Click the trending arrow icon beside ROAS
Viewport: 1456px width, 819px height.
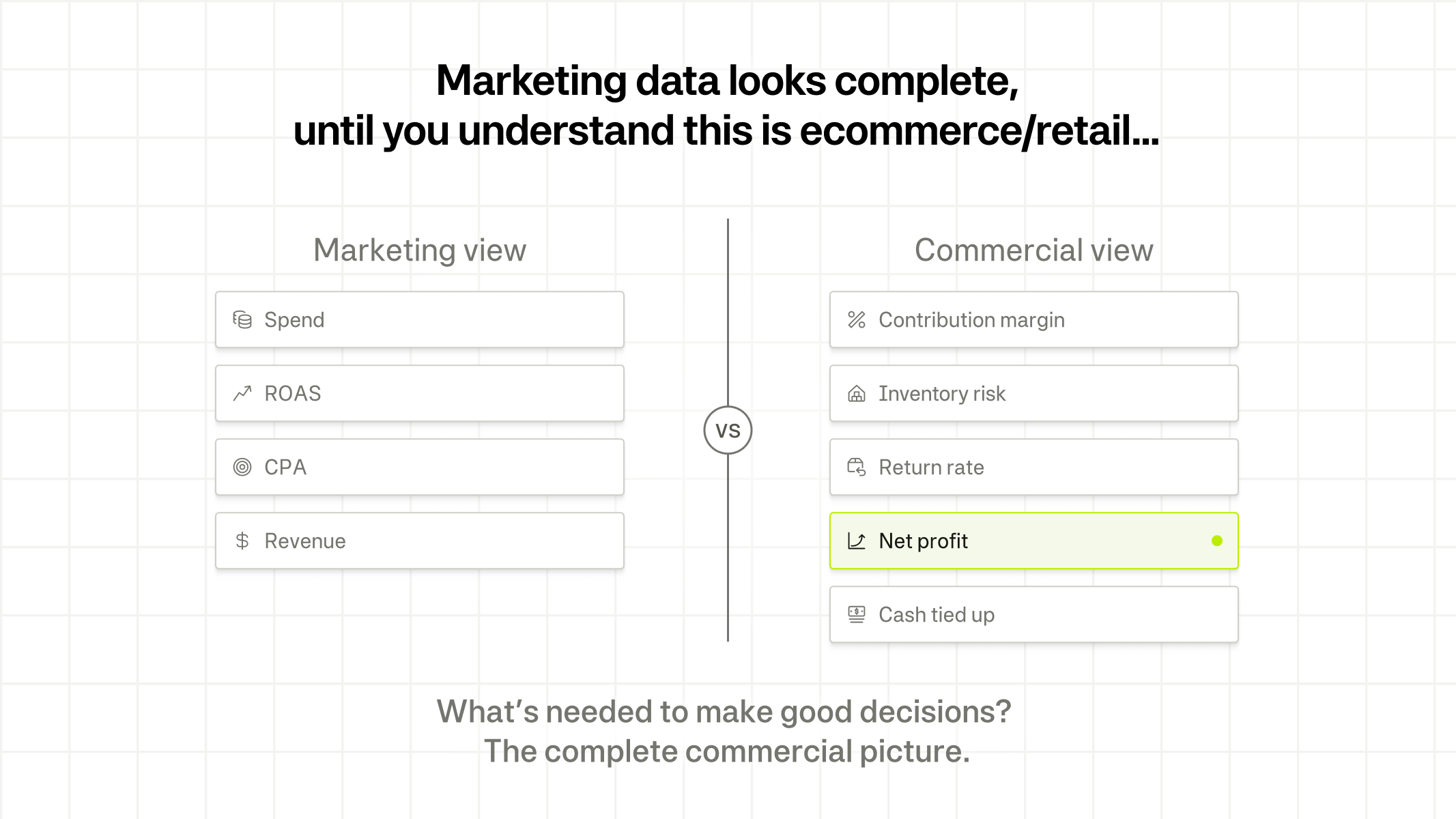coord(242,394)
